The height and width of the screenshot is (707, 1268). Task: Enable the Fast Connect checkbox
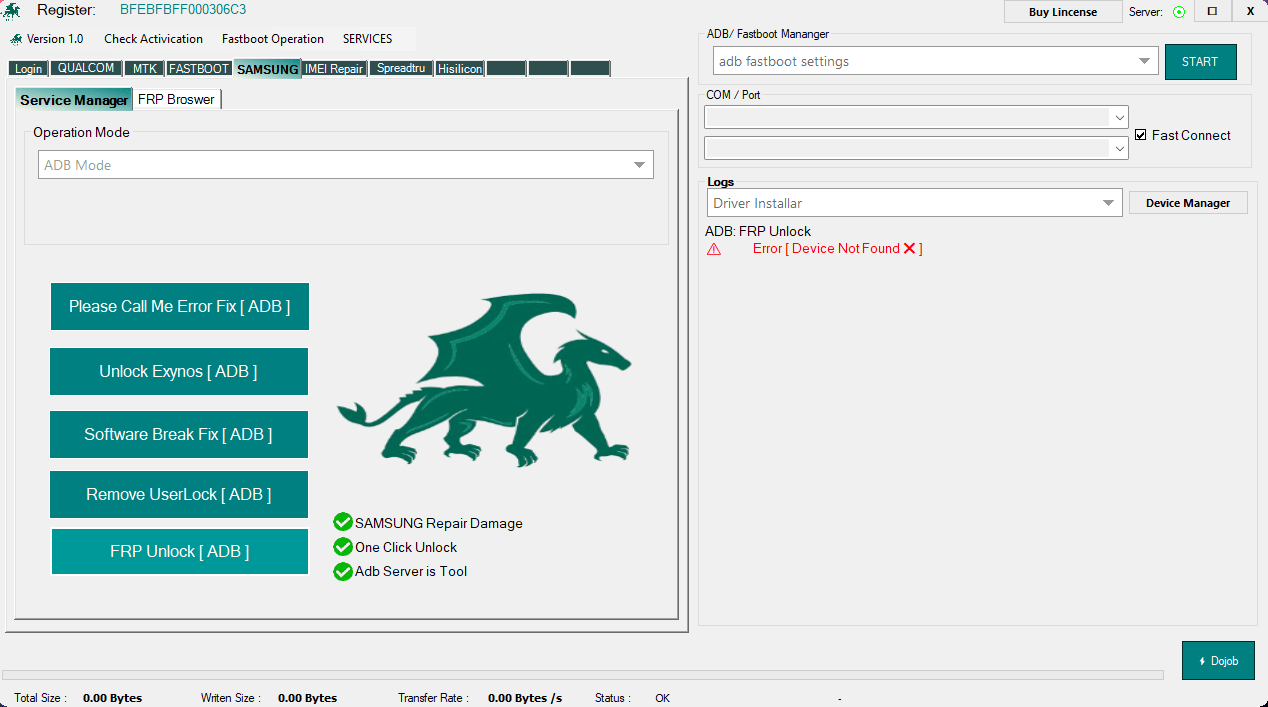(x=1140, y=135)
